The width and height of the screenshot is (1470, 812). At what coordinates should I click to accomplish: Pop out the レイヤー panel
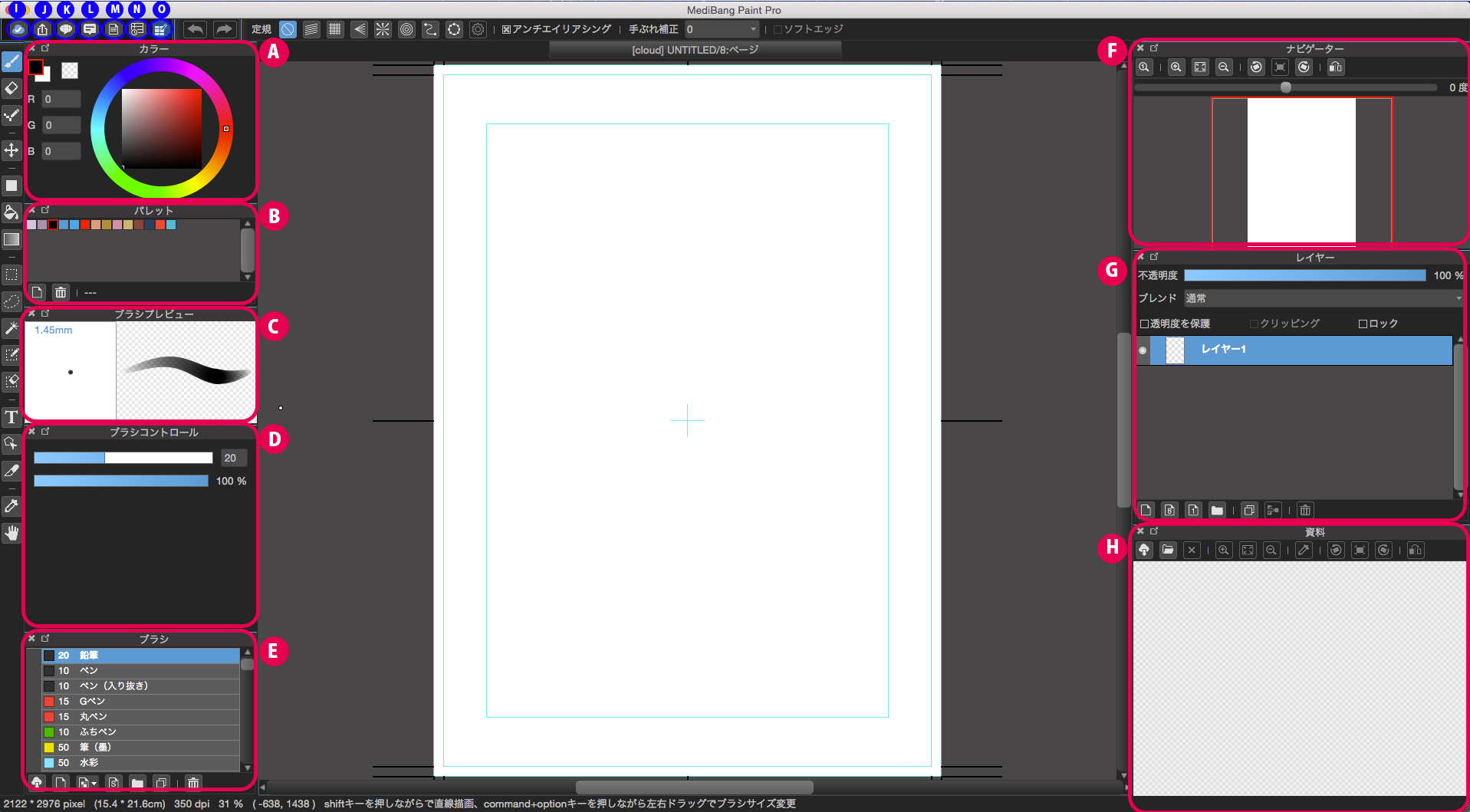(1154, 257)
